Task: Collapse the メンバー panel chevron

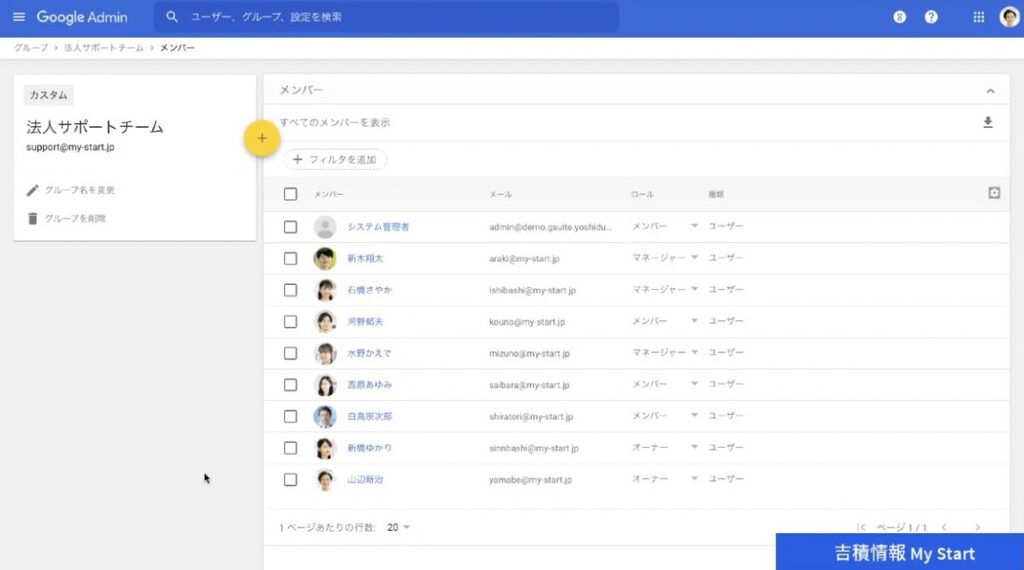Action: click(x=990, y=91)
